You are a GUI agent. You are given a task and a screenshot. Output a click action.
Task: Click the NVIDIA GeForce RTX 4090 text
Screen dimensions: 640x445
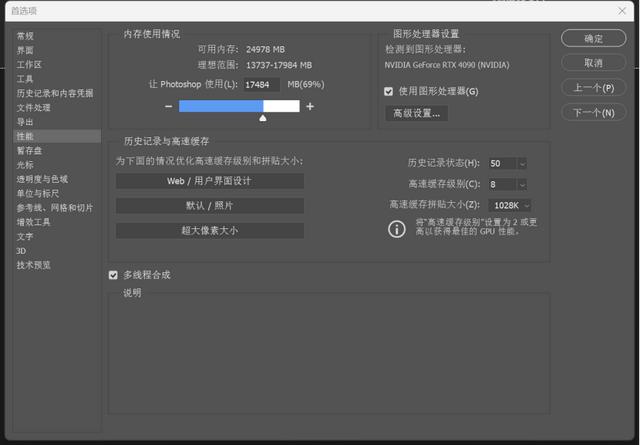point(447,65)
